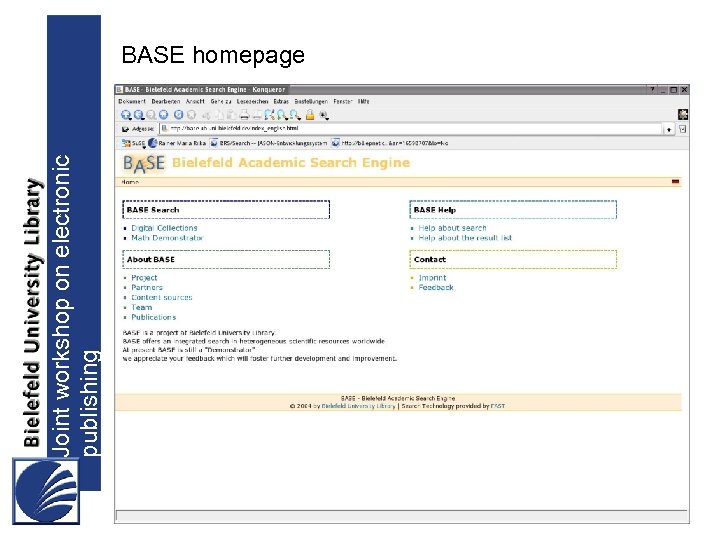Viewport: 720px width, 540px height.
Task: Reload the page with Reload icon
Action: pos(179,115)
